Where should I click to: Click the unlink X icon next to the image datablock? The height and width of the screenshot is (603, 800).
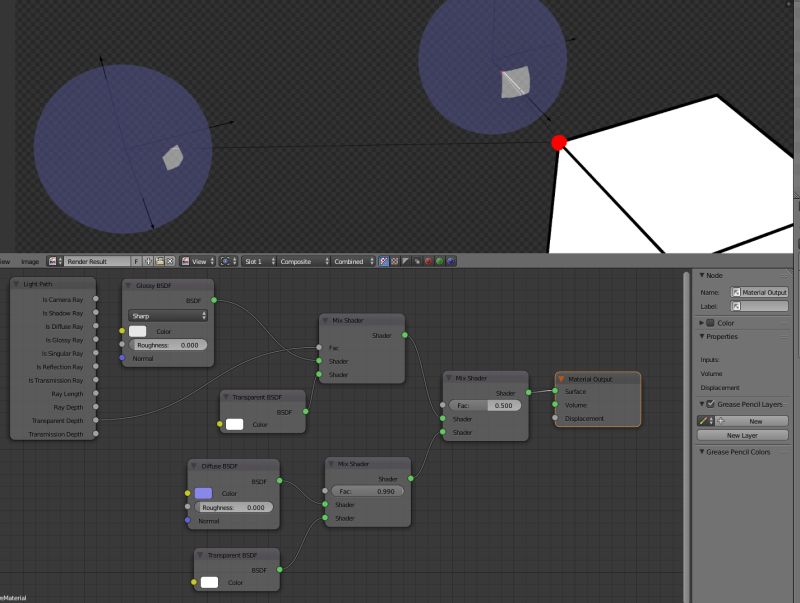pos(170,261)
